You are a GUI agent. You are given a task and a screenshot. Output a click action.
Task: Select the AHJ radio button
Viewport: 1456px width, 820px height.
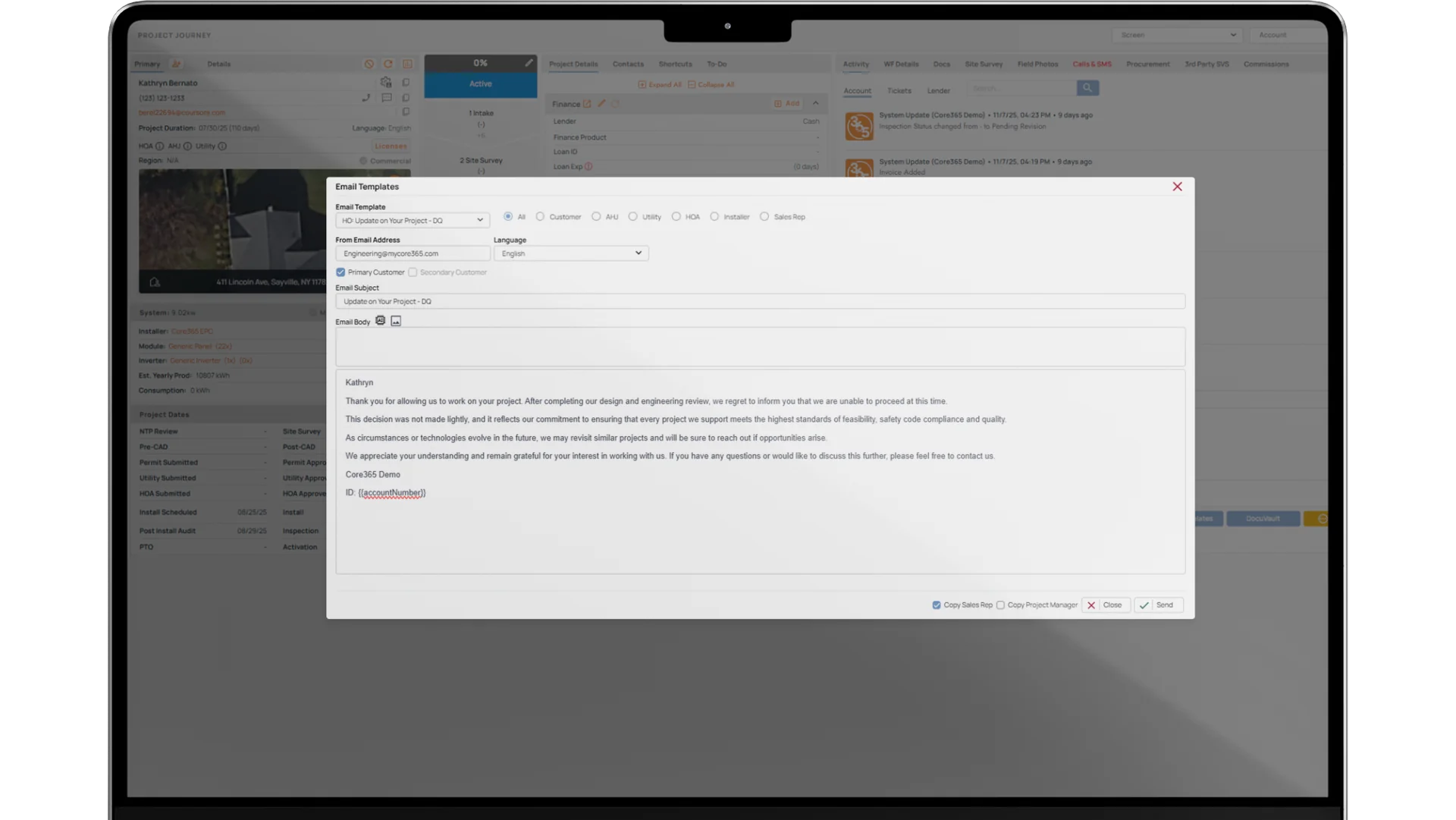(596, 217)
